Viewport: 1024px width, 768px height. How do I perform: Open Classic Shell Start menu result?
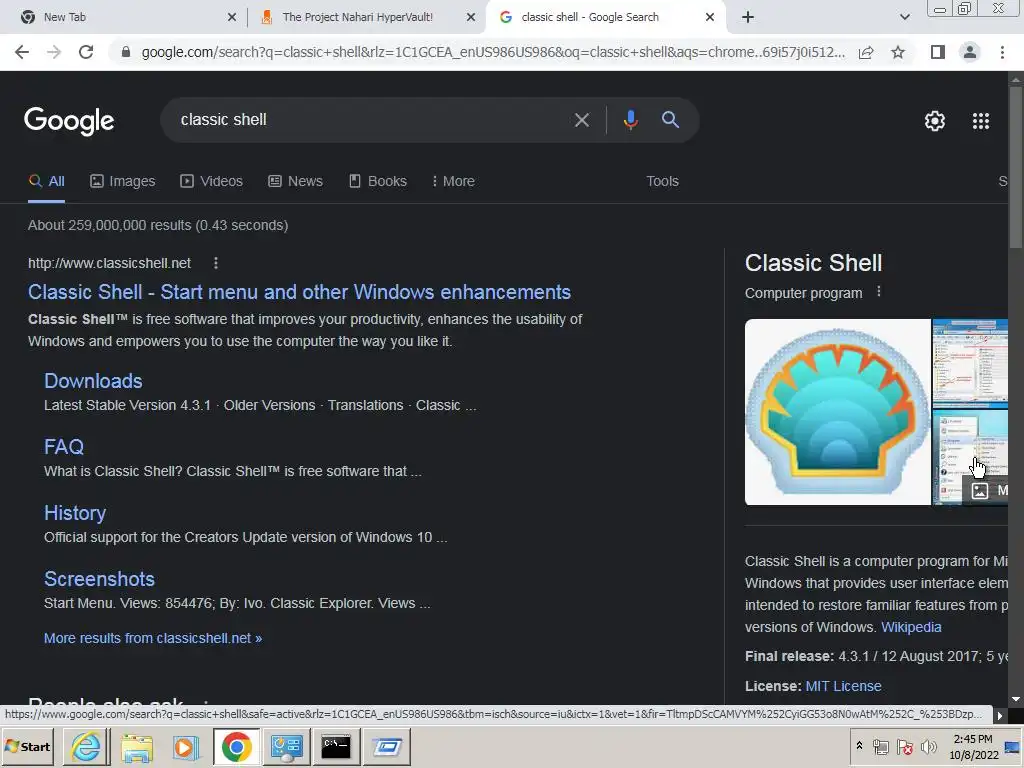299,292
